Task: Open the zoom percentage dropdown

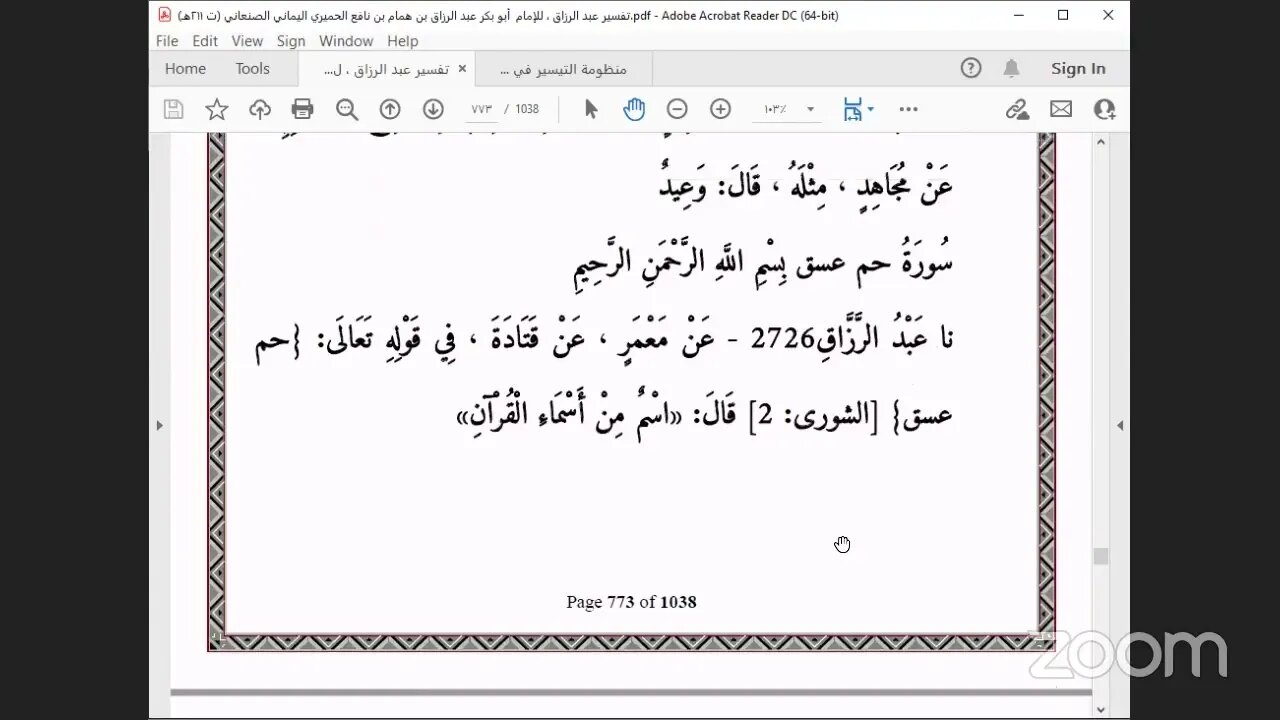Action: 810,109
